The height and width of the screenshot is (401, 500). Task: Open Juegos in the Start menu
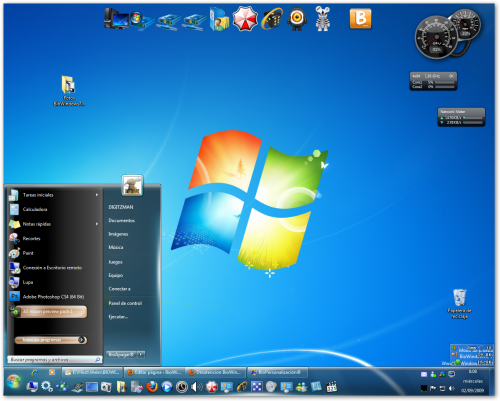(x=115, y=262)
